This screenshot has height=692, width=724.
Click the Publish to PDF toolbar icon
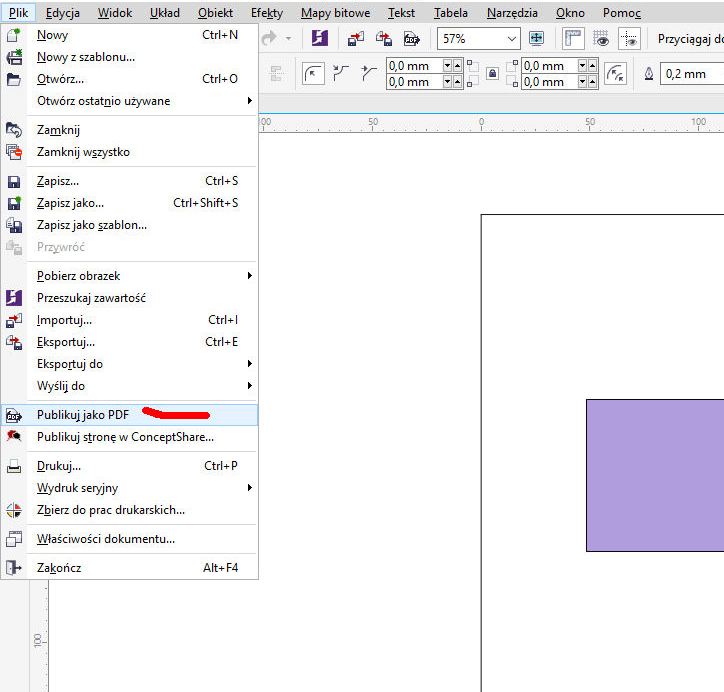click(x=411, y=39)
